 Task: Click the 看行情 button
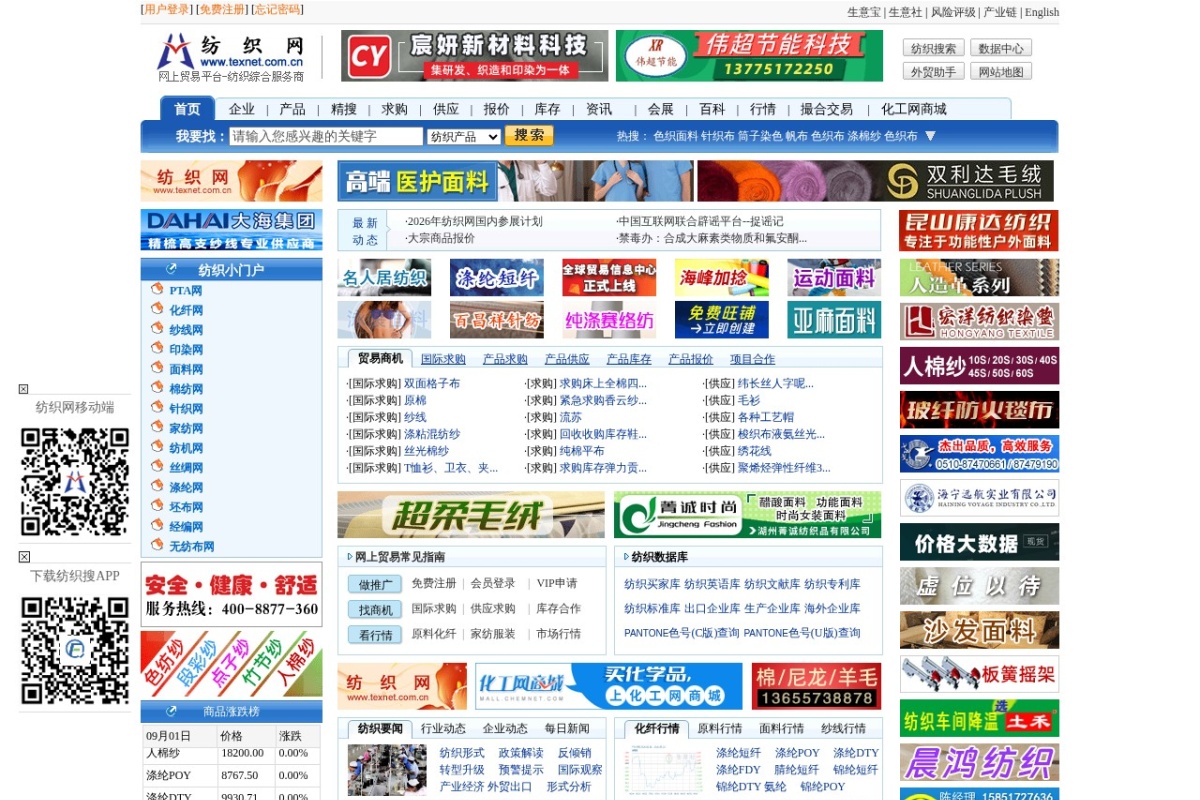[x=375, y=634]
